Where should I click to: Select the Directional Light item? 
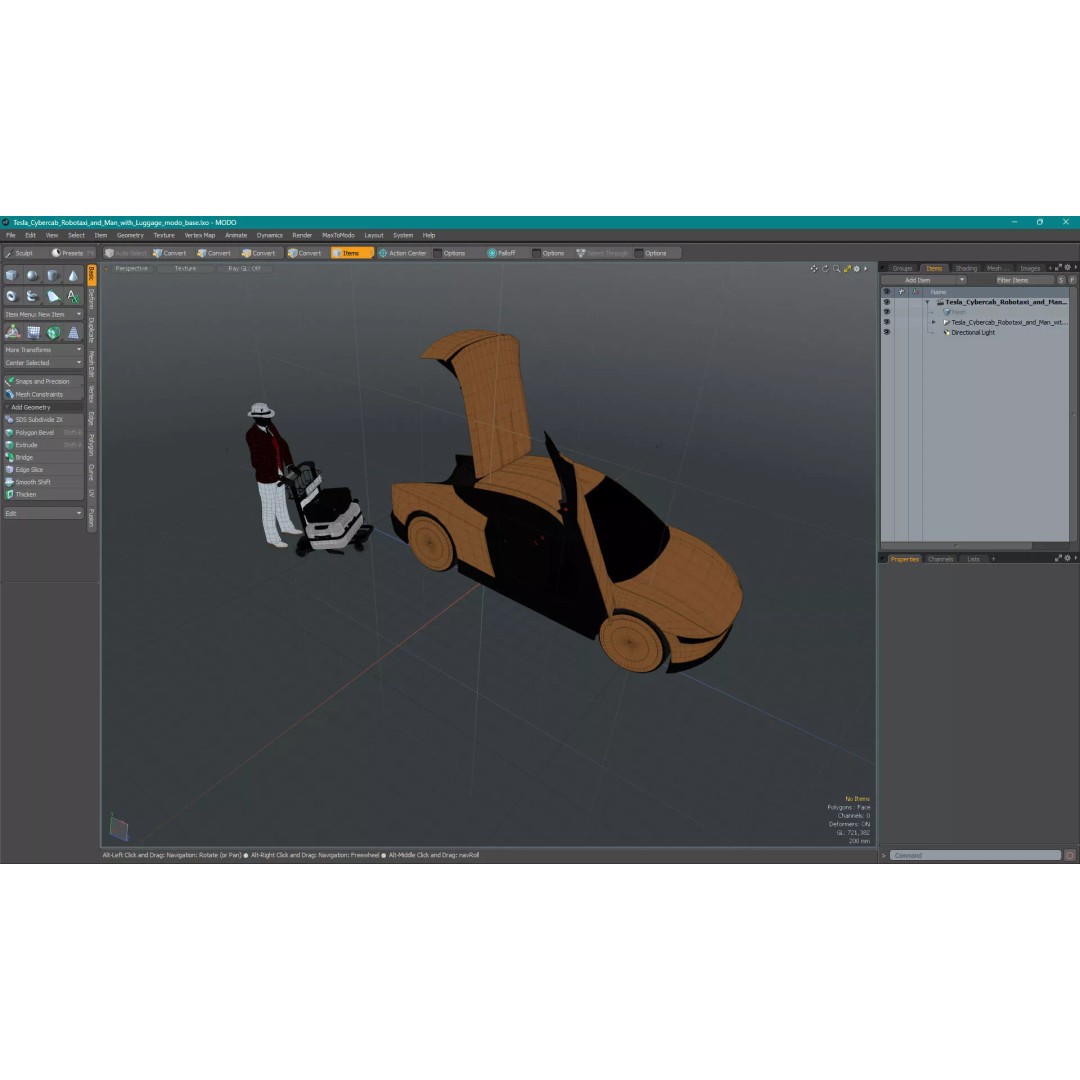click(973, 333)
